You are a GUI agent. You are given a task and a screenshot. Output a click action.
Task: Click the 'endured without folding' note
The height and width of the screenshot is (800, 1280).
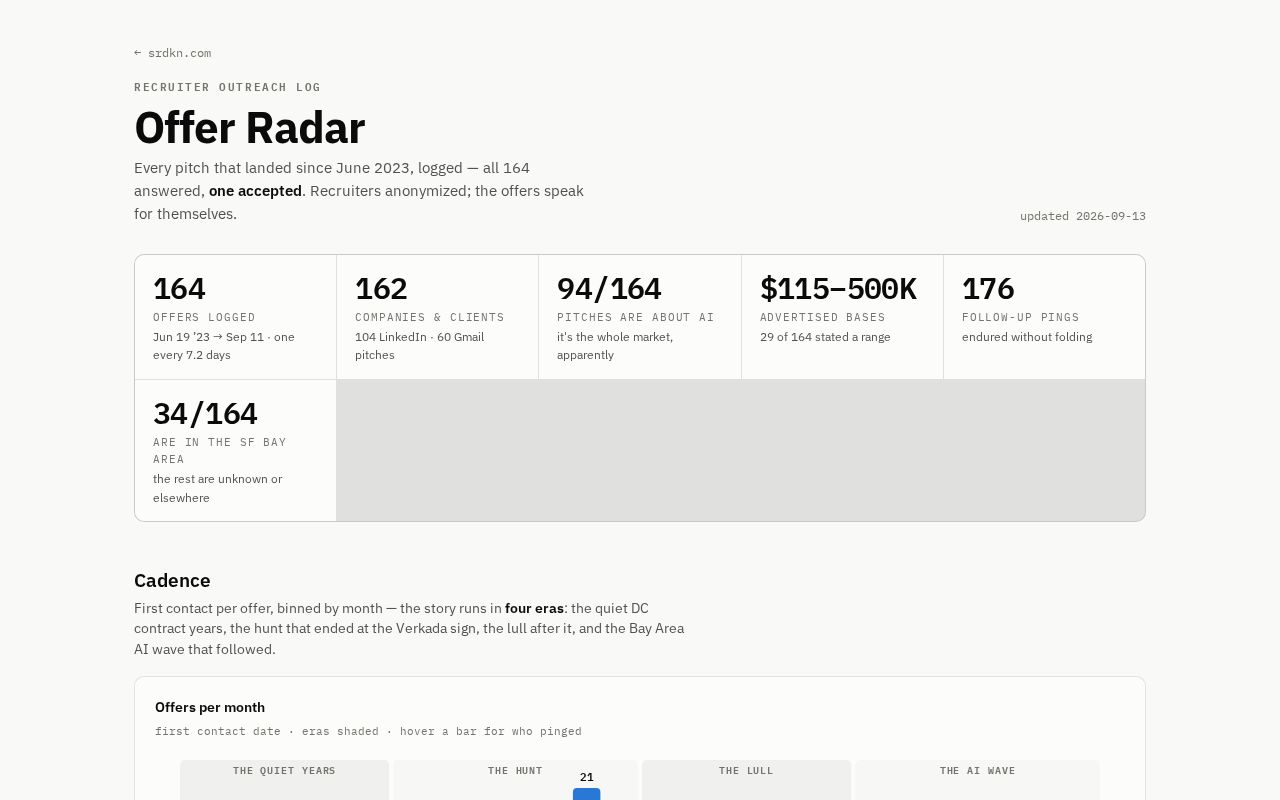tap(1027, 337)
